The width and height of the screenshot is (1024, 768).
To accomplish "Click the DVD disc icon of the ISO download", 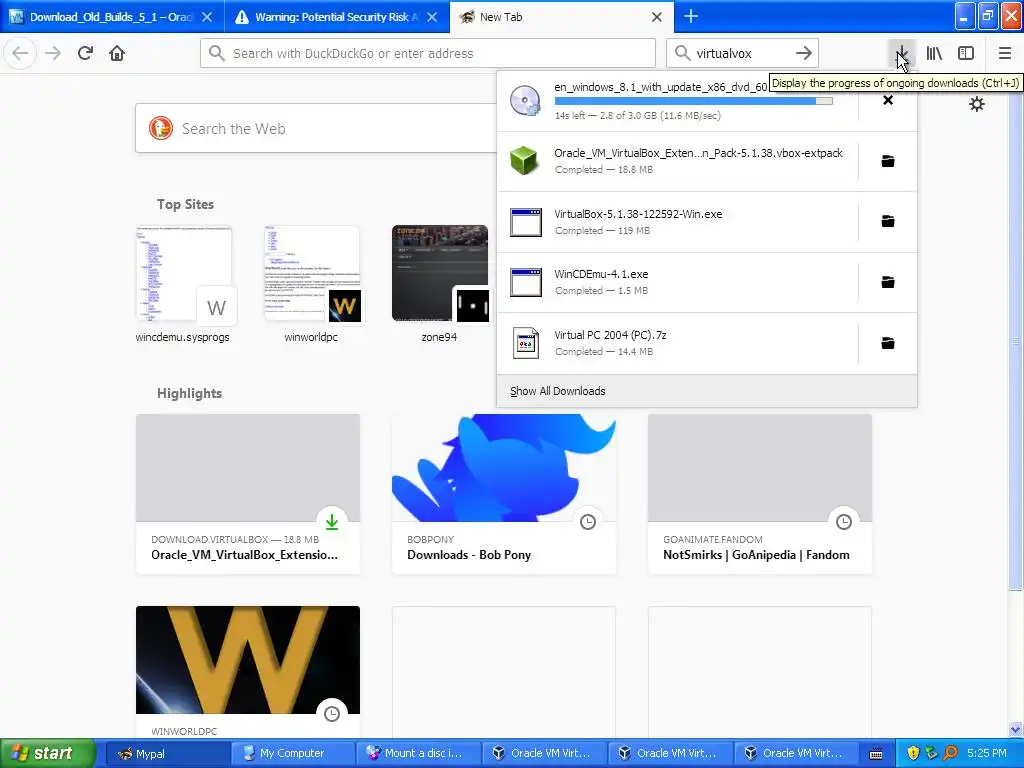I will [x=525, y=101].
